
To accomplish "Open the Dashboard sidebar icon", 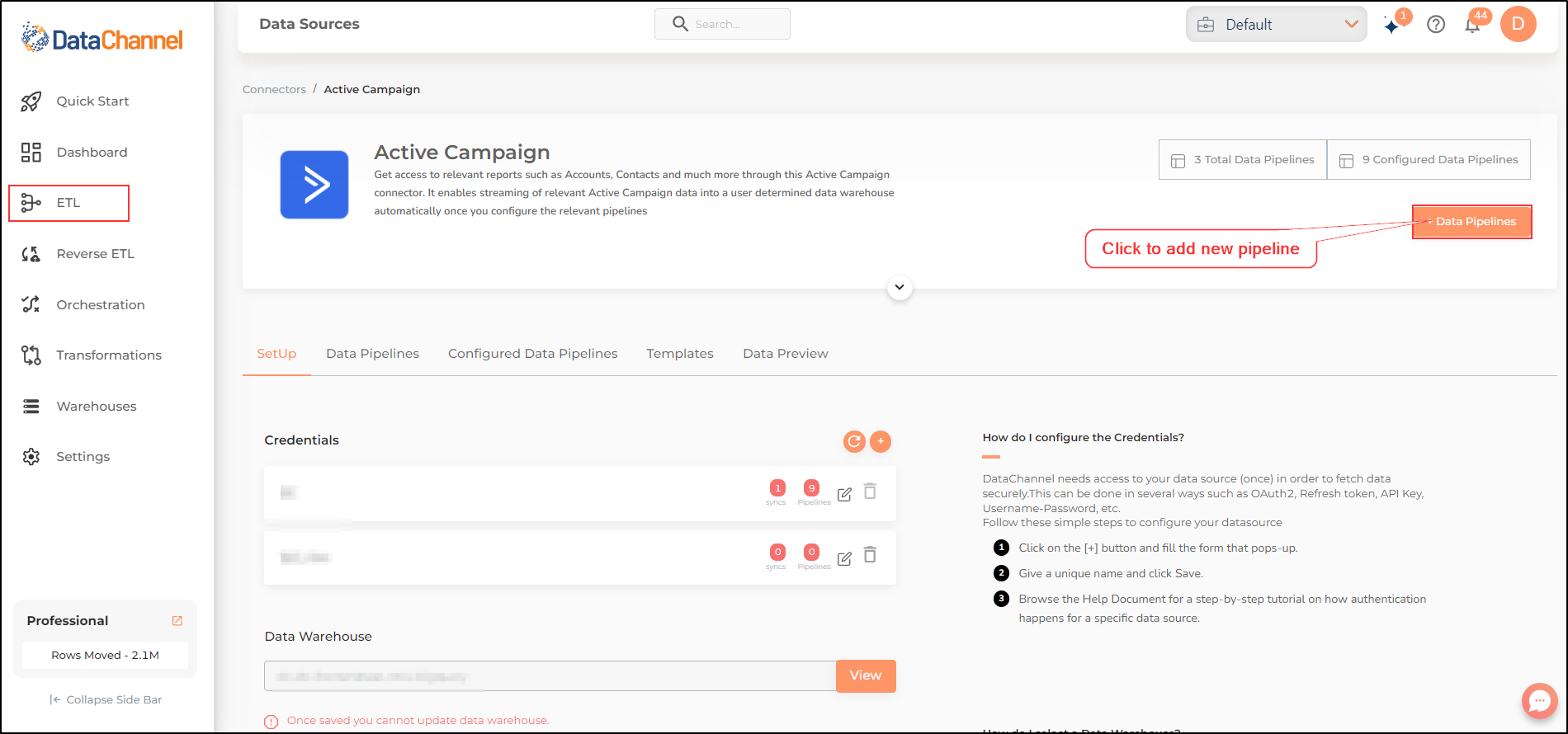I will coord(31,153).
